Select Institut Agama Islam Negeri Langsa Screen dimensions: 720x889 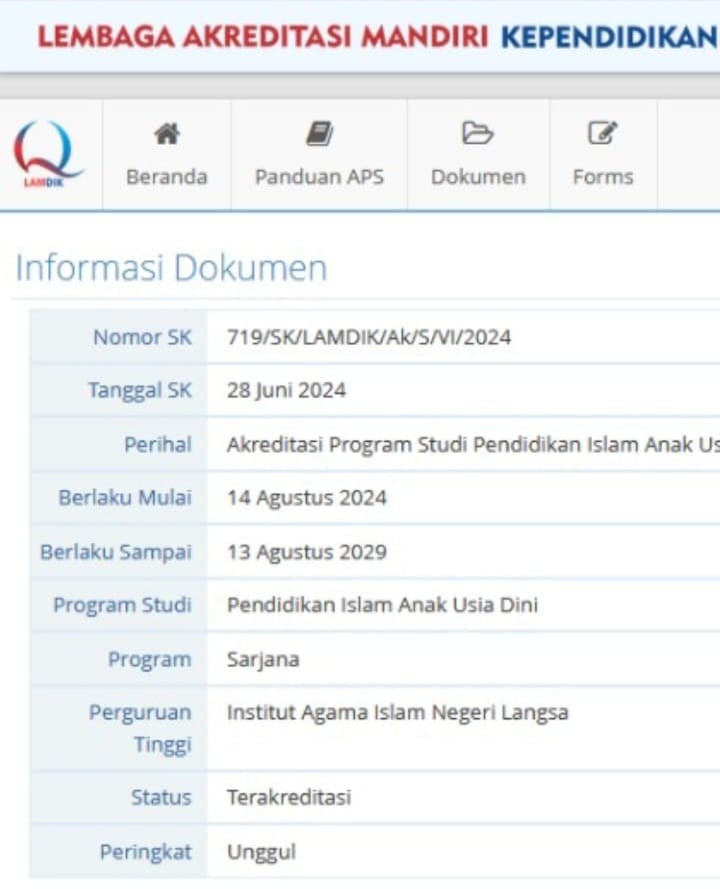[397, 713]
